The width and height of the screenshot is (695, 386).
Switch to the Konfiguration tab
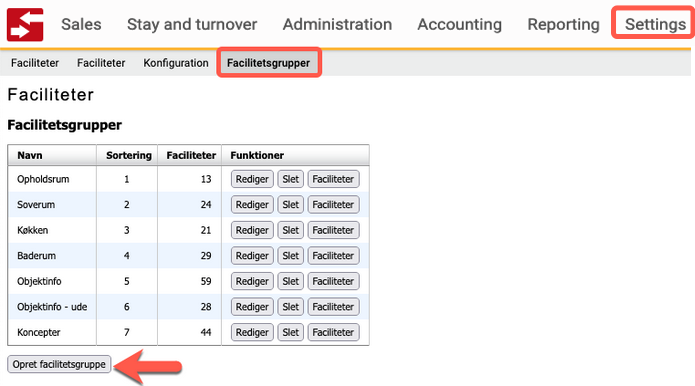tap(176, 63)
